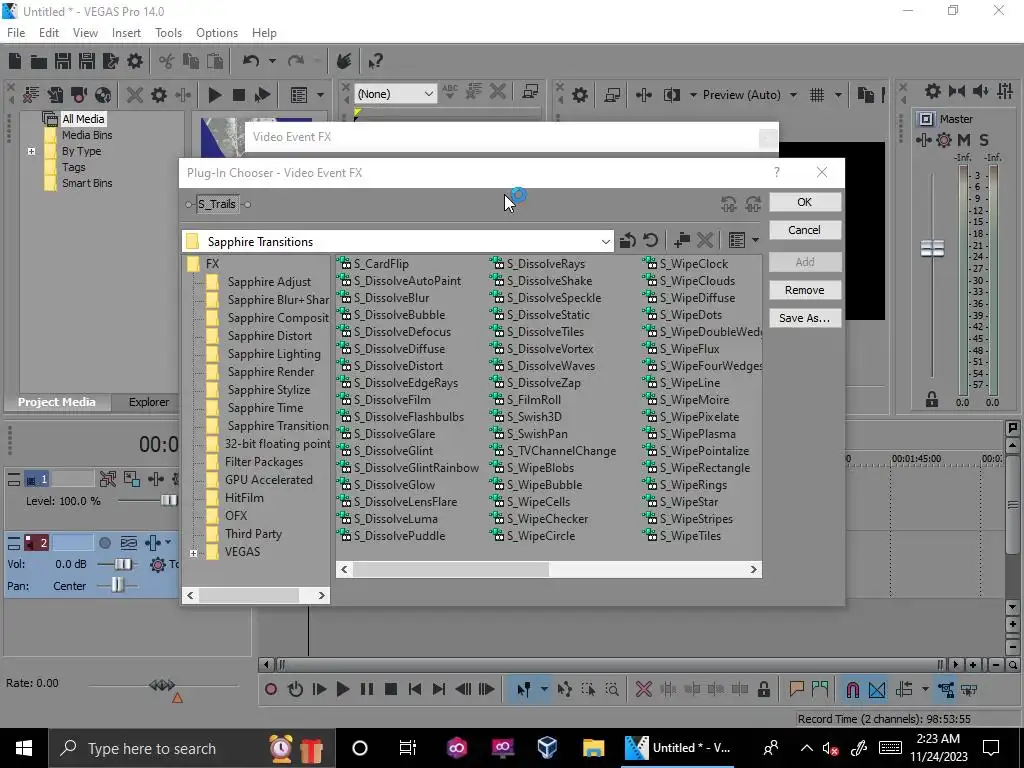Open the Insert menu
The height and width of the screenshot is (768, 1024).
point(126,33)
